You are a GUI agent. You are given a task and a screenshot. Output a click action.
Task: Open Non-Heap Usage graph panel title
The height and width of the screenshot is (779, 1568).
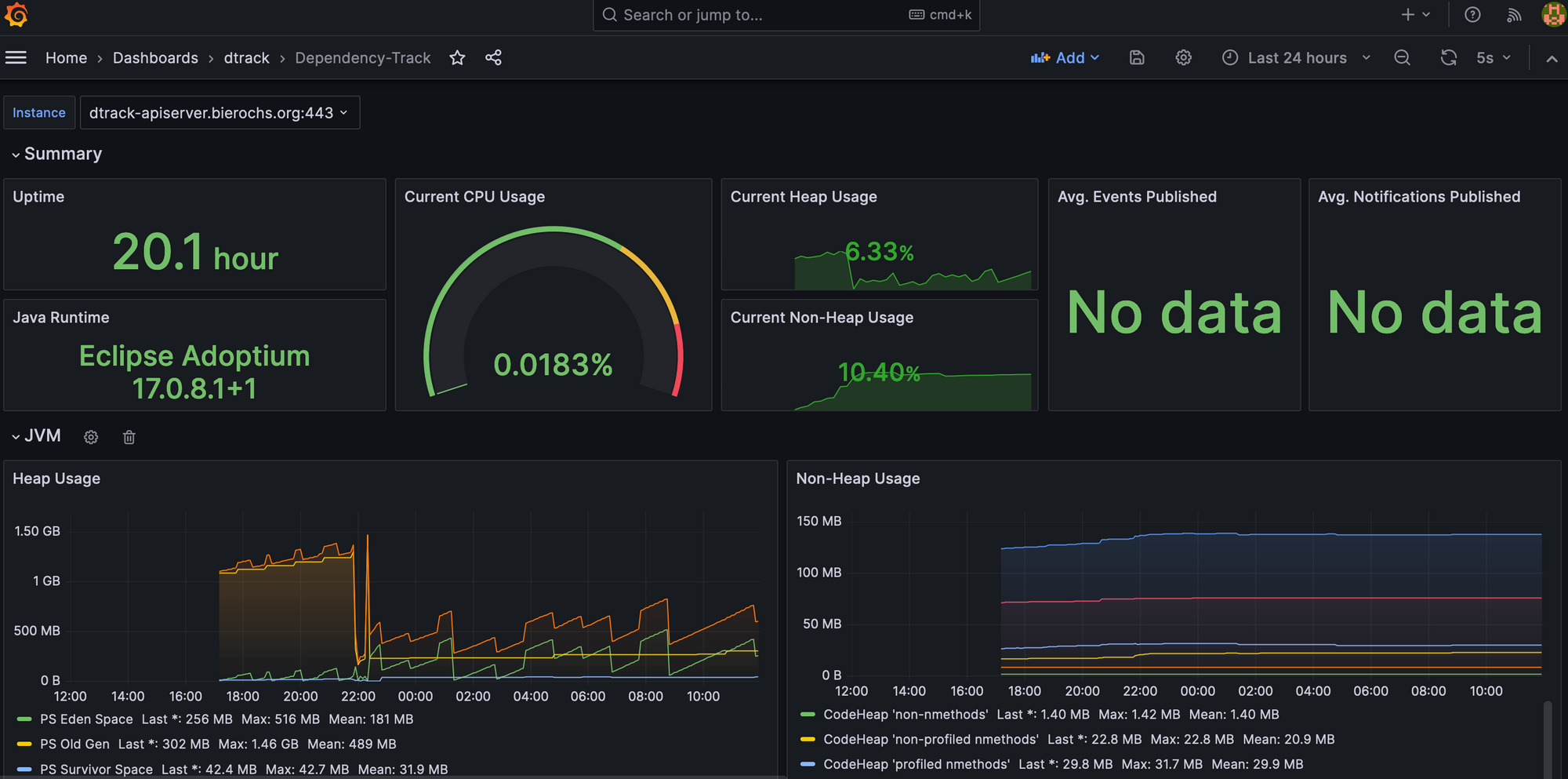click(858, 479)
